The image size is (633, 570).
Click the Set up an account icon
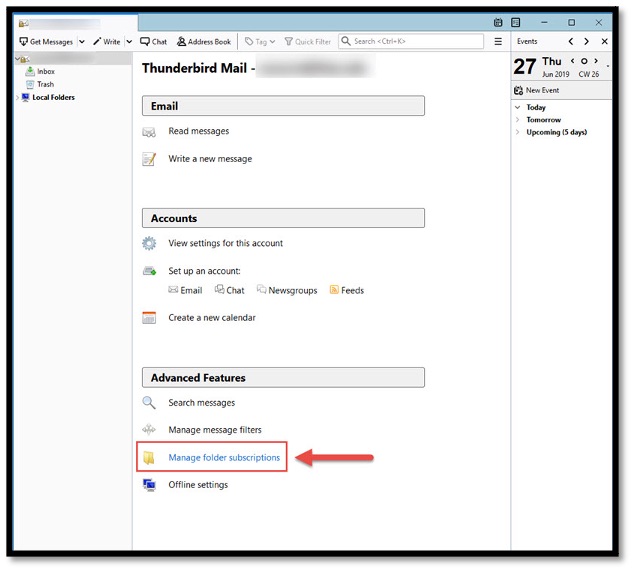click(149, 270)
